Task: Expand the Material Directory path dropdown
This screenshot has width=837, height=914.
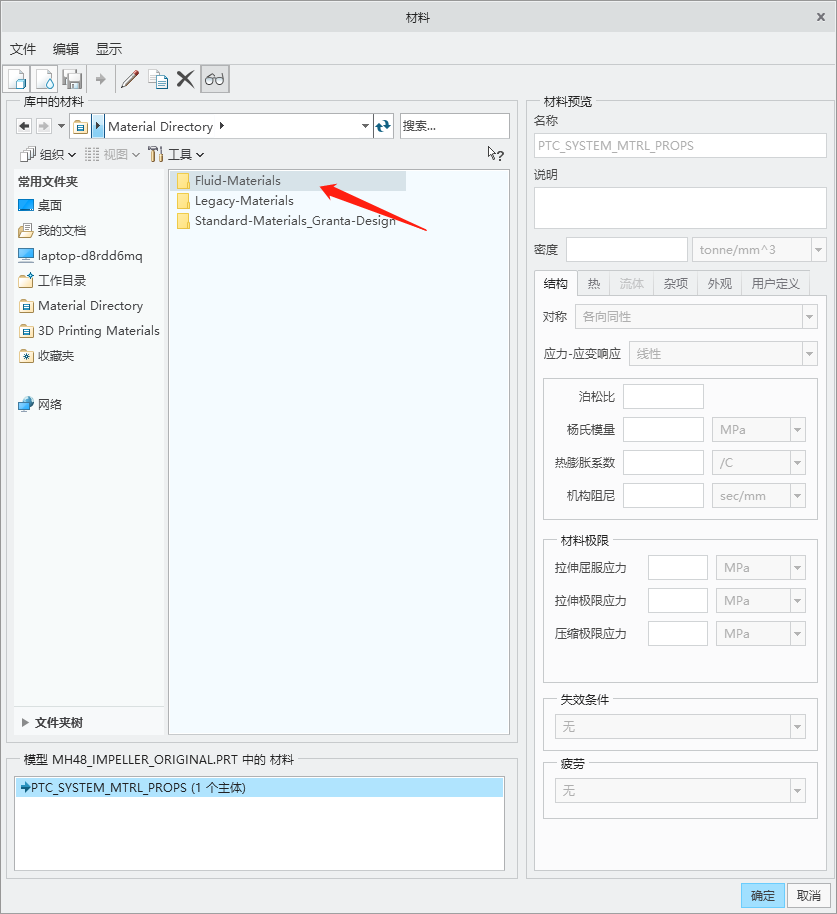Action: click(365, 126)
